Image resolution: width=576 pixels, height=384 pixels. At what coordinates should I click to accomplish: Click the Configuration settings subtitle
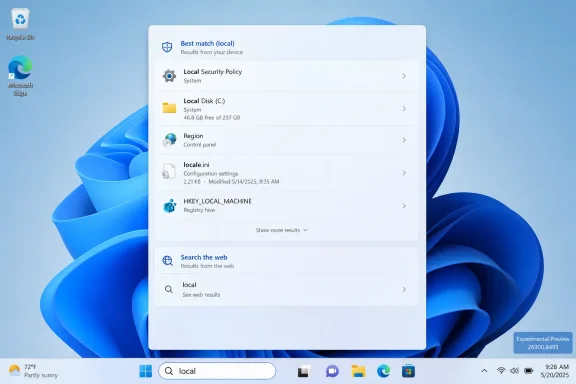[210, 173]
